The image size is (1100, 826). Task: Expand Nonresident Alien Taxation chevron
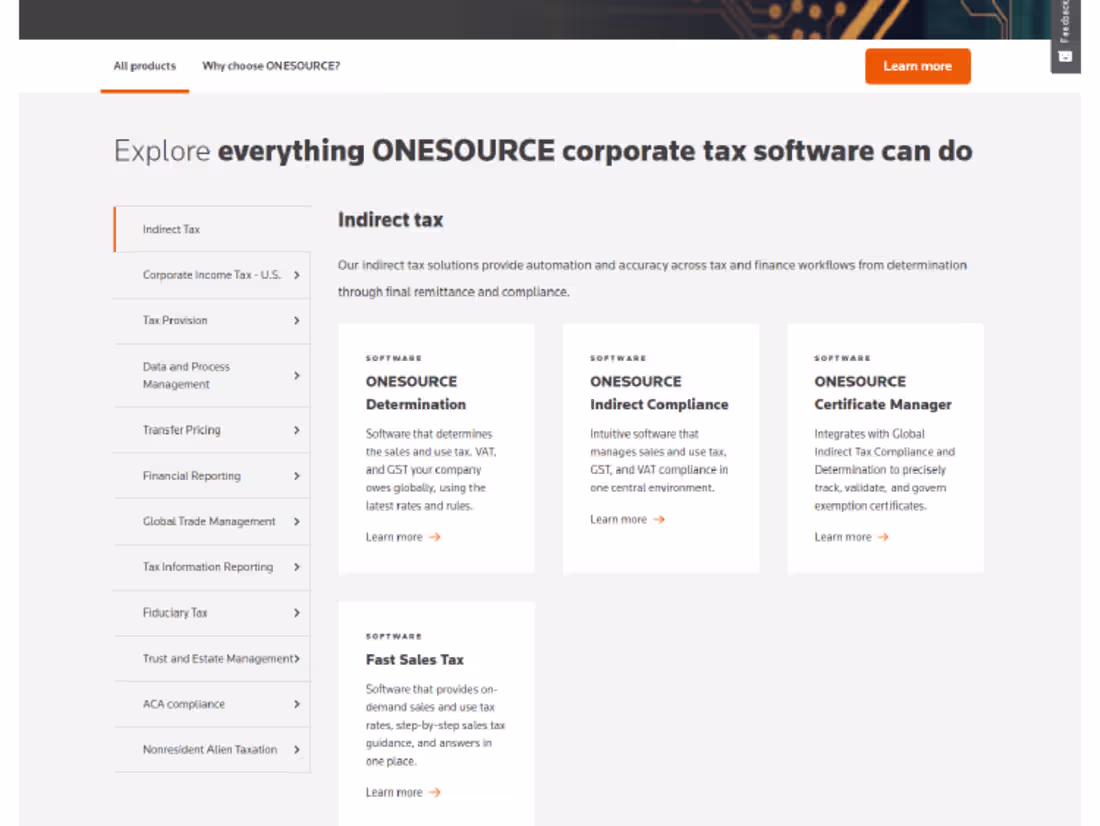coord(297,749)
